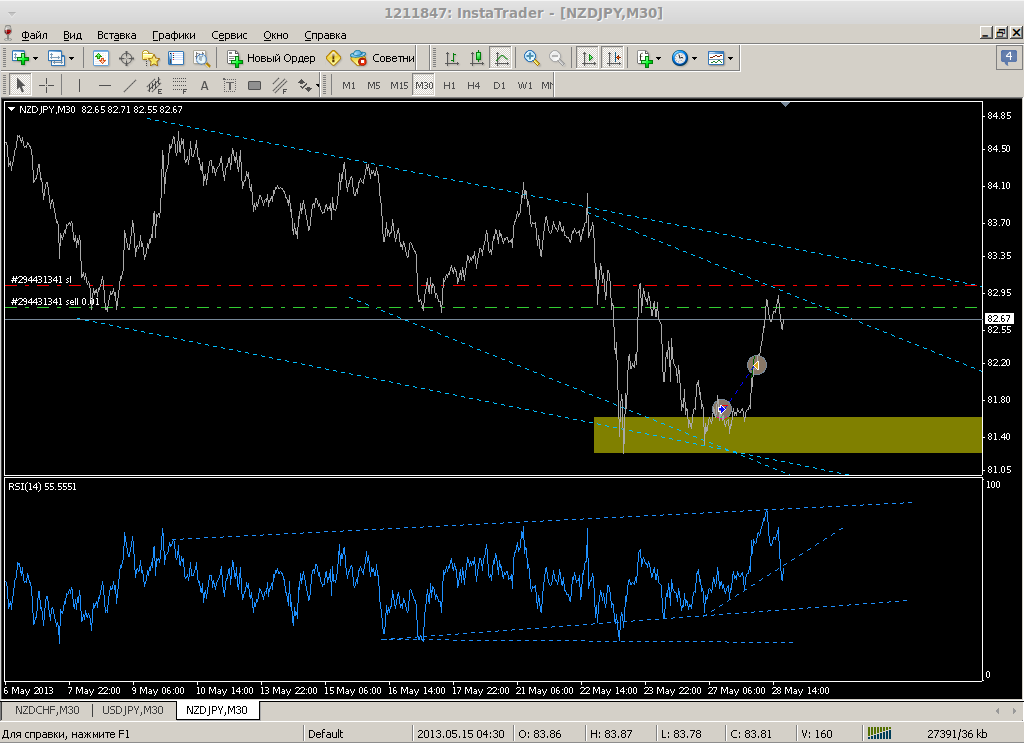Select the Fibonacci Retracement tool

click(x=180, y=85)
